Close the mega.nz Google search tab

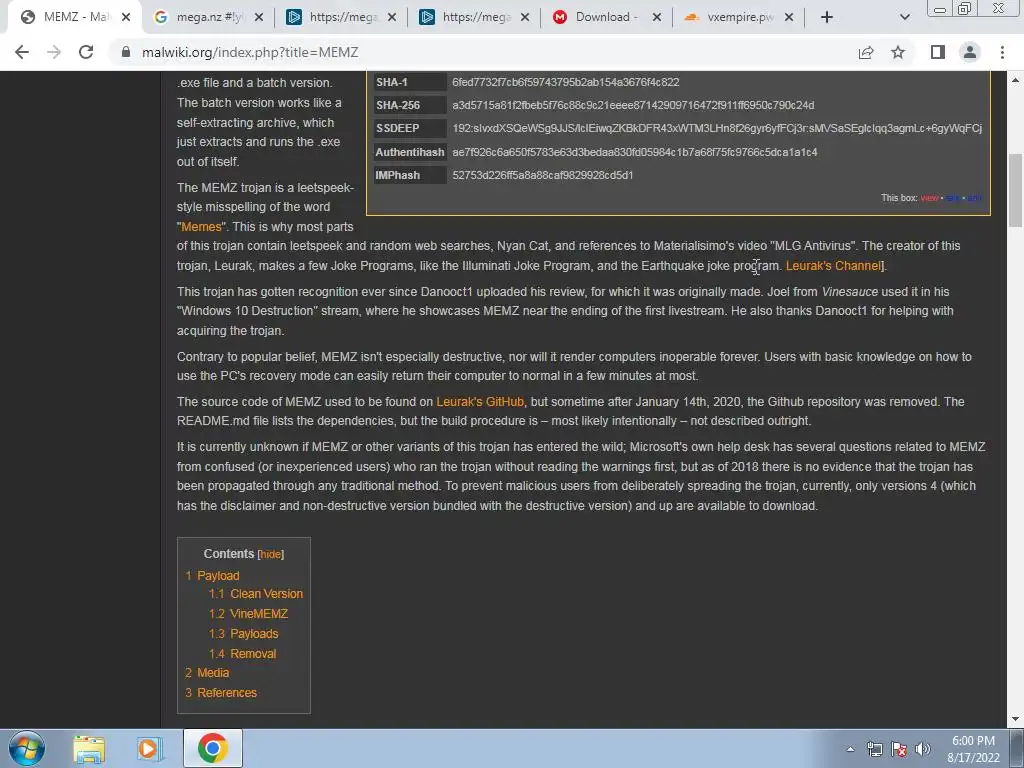[259, 18]
